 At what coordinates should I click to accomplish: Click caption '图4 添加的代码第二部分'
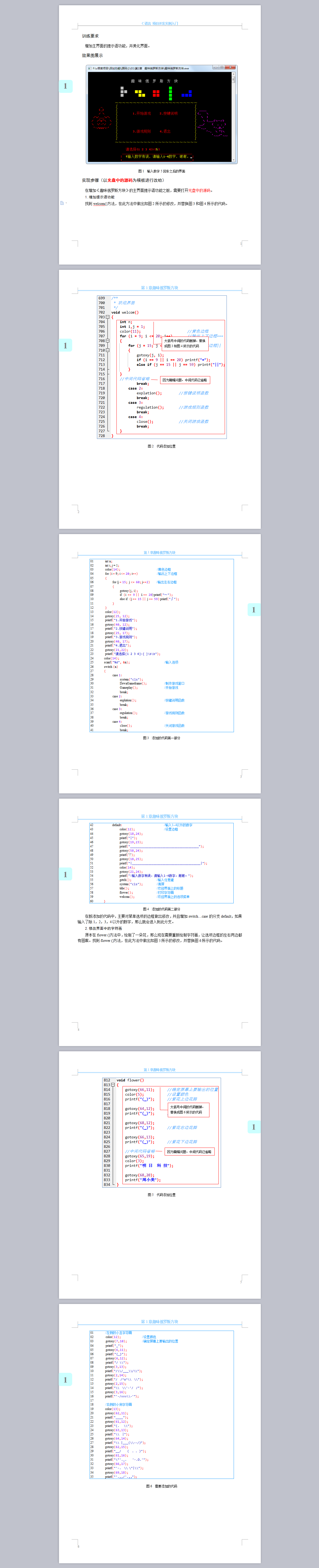tap(162, 909)
